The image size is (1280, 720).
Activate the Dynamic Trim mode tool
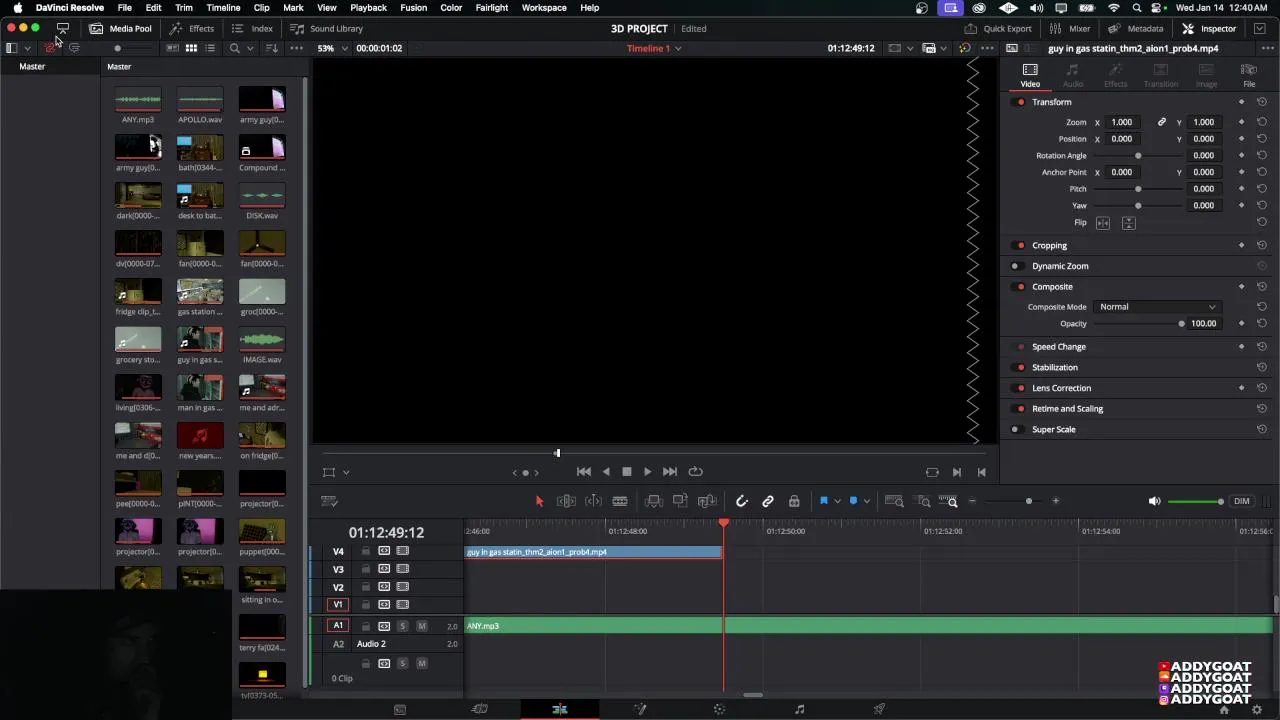tap(593, 501)
